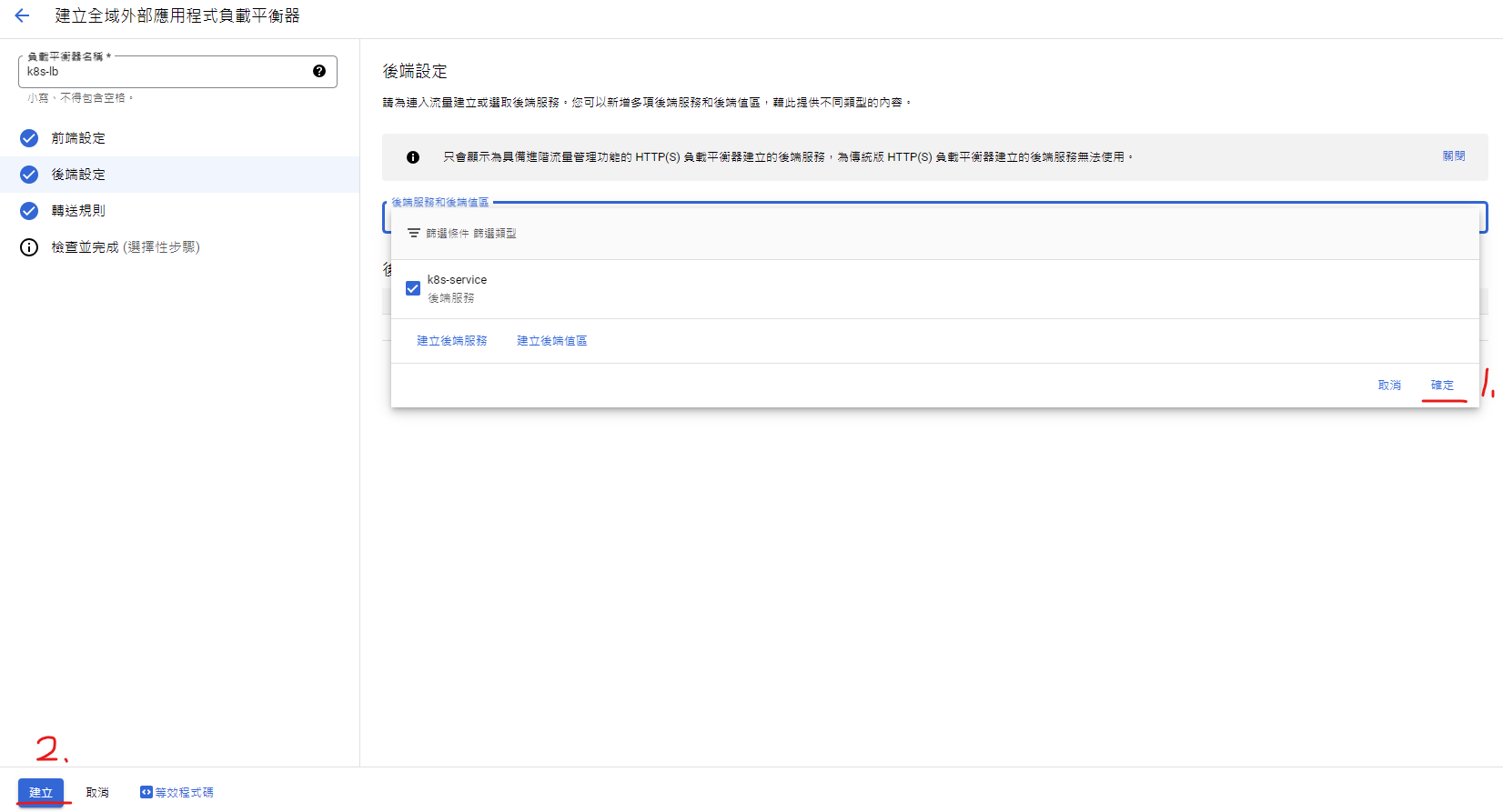1503x812 pixels.
Task: Open the 前端設定 step
Action: pyautogui.click(x=78, y=138)
